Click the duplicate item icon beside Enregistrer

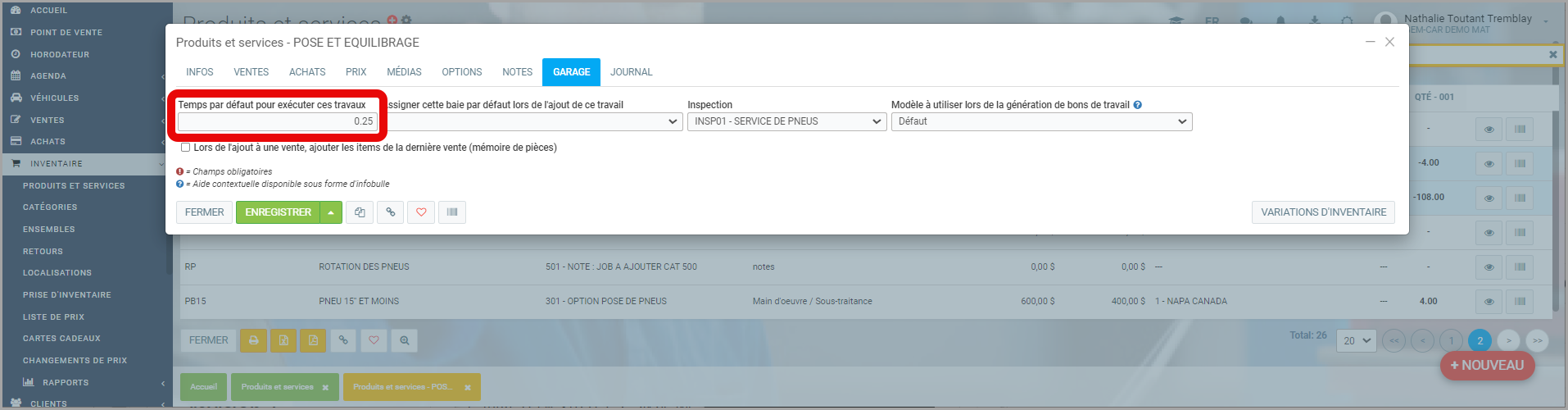tap(360, 212)
